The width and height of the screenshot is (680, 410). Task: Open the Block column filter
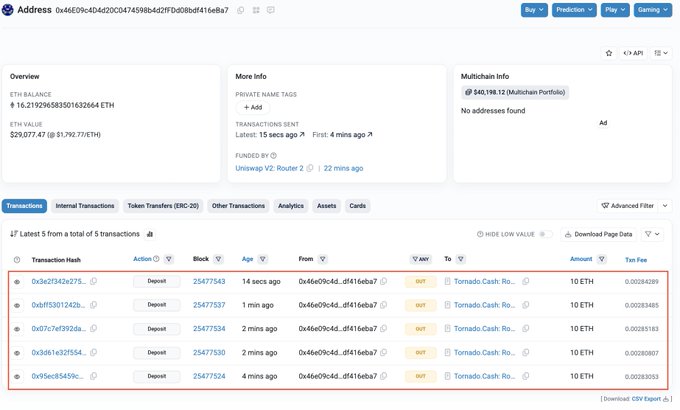tap(219, 259)
